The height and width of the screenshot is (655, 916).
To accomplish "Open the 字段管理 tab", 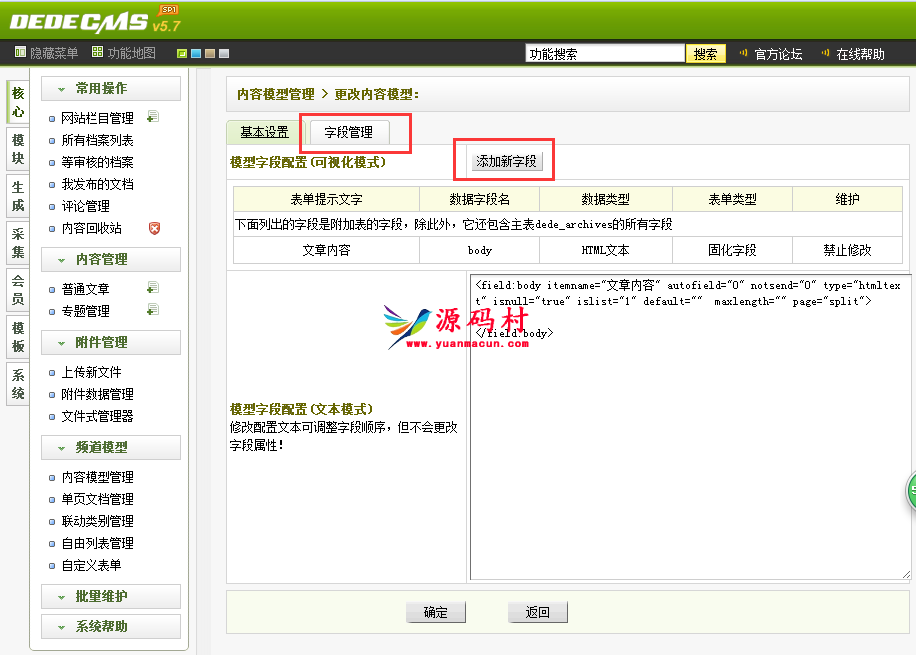I will point(348,132).
